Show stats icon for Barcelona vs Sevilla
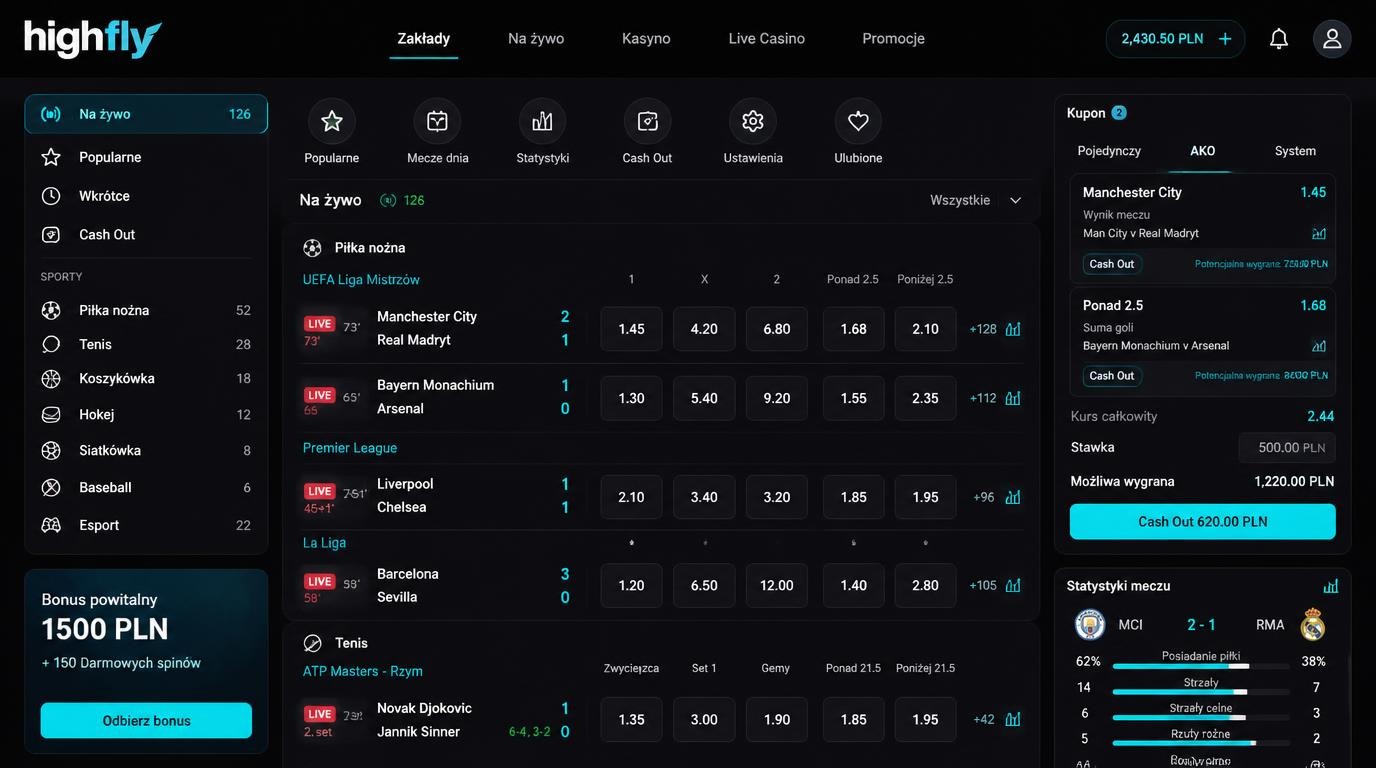 [x=1013, y=585]
